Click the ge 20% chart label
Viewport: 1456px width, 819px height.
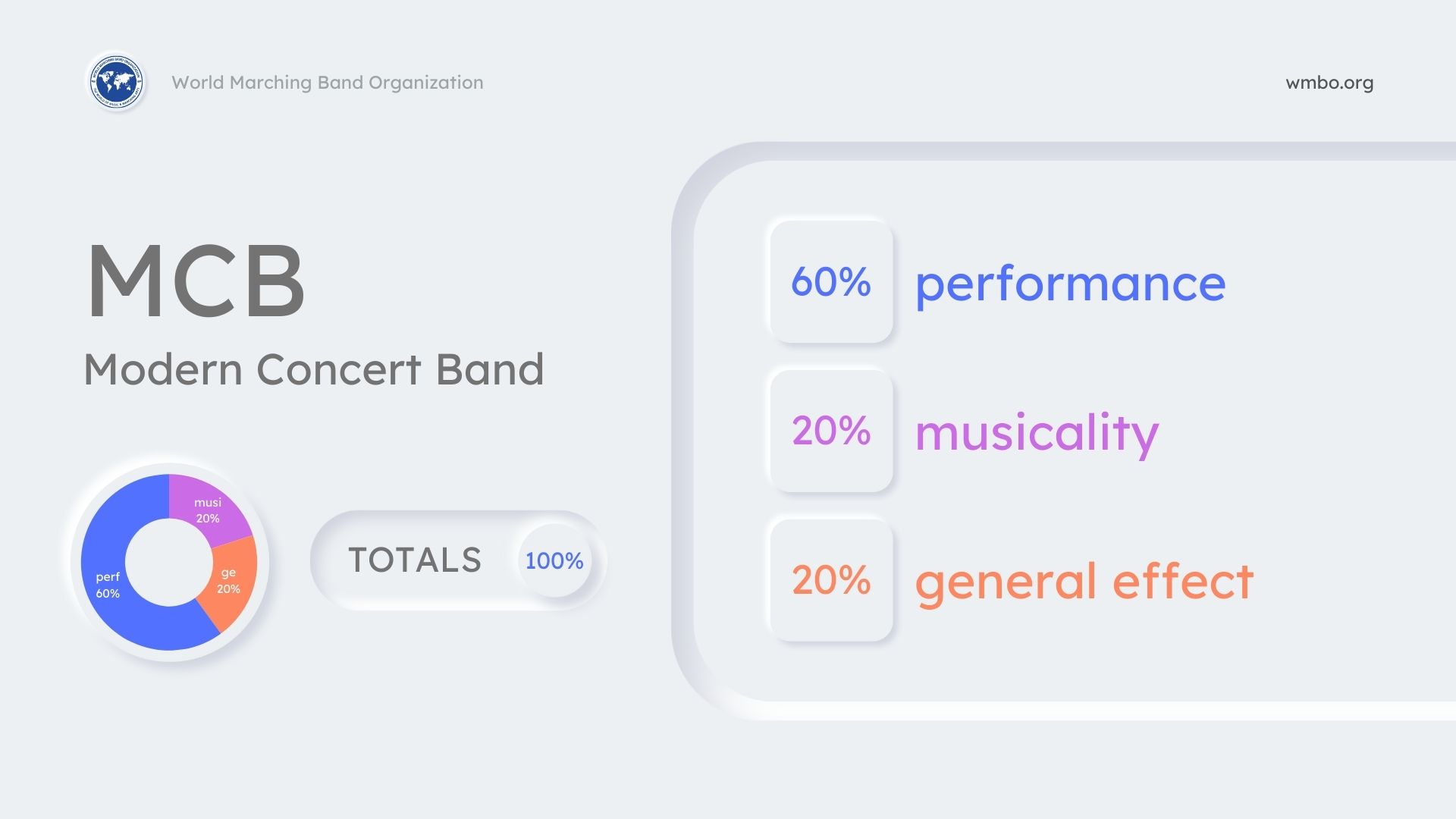click(x=228, y=581)
